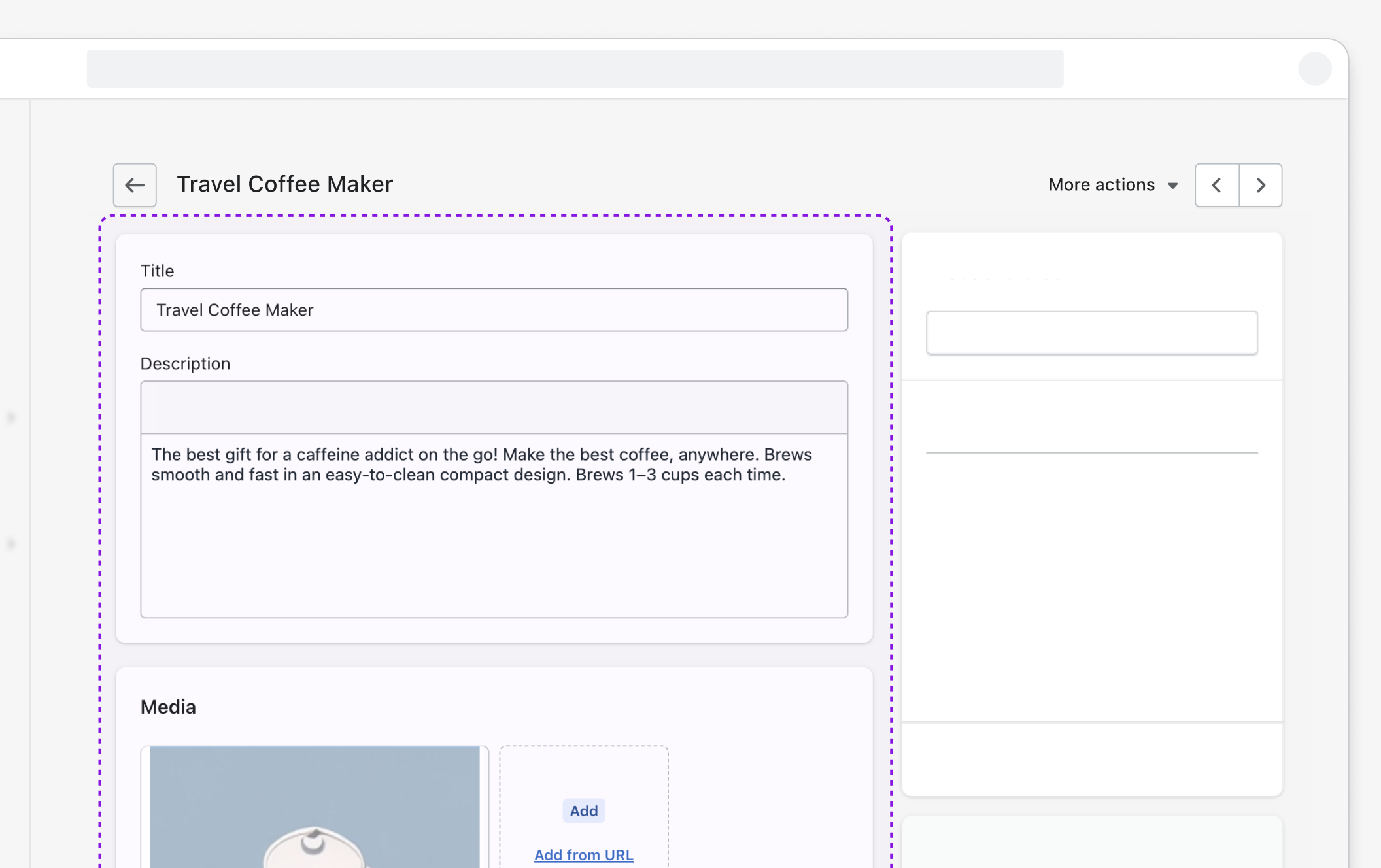The height and width of the screenshot is (868, 1381).
Task: Click the Add media from URL link
Action: [x=584, y=855]
